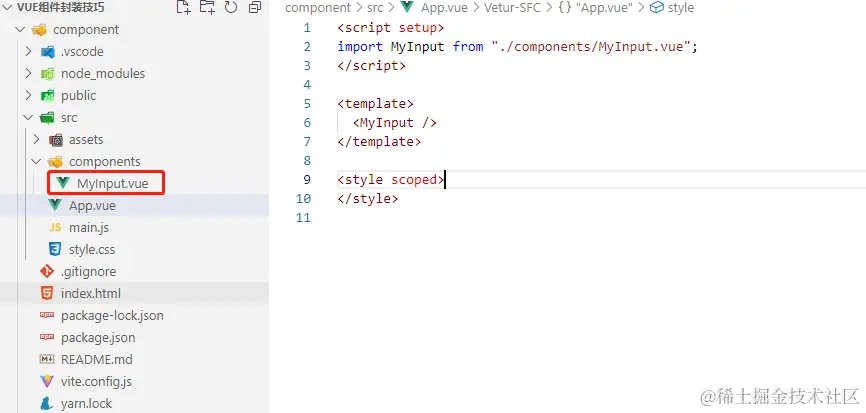This screenshot has width=866, height=413.
Task: Place cursor on the import MyInput line
Action: [x=518, y=47]
